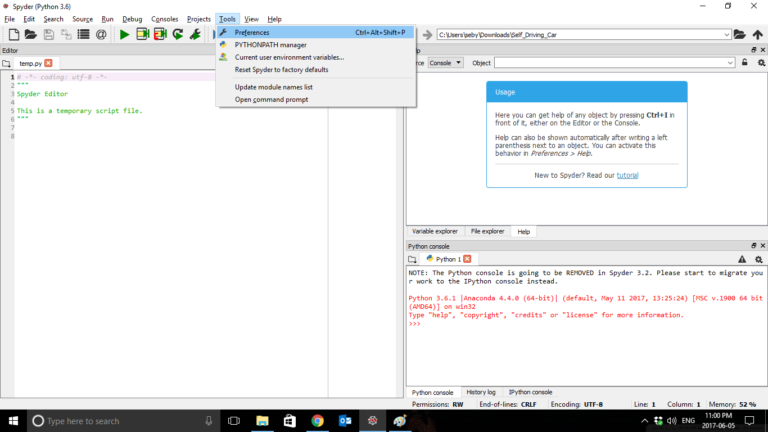Click the console warning triangle icon
The width and height of the screenshot is (768, 432).
(742, 259)
